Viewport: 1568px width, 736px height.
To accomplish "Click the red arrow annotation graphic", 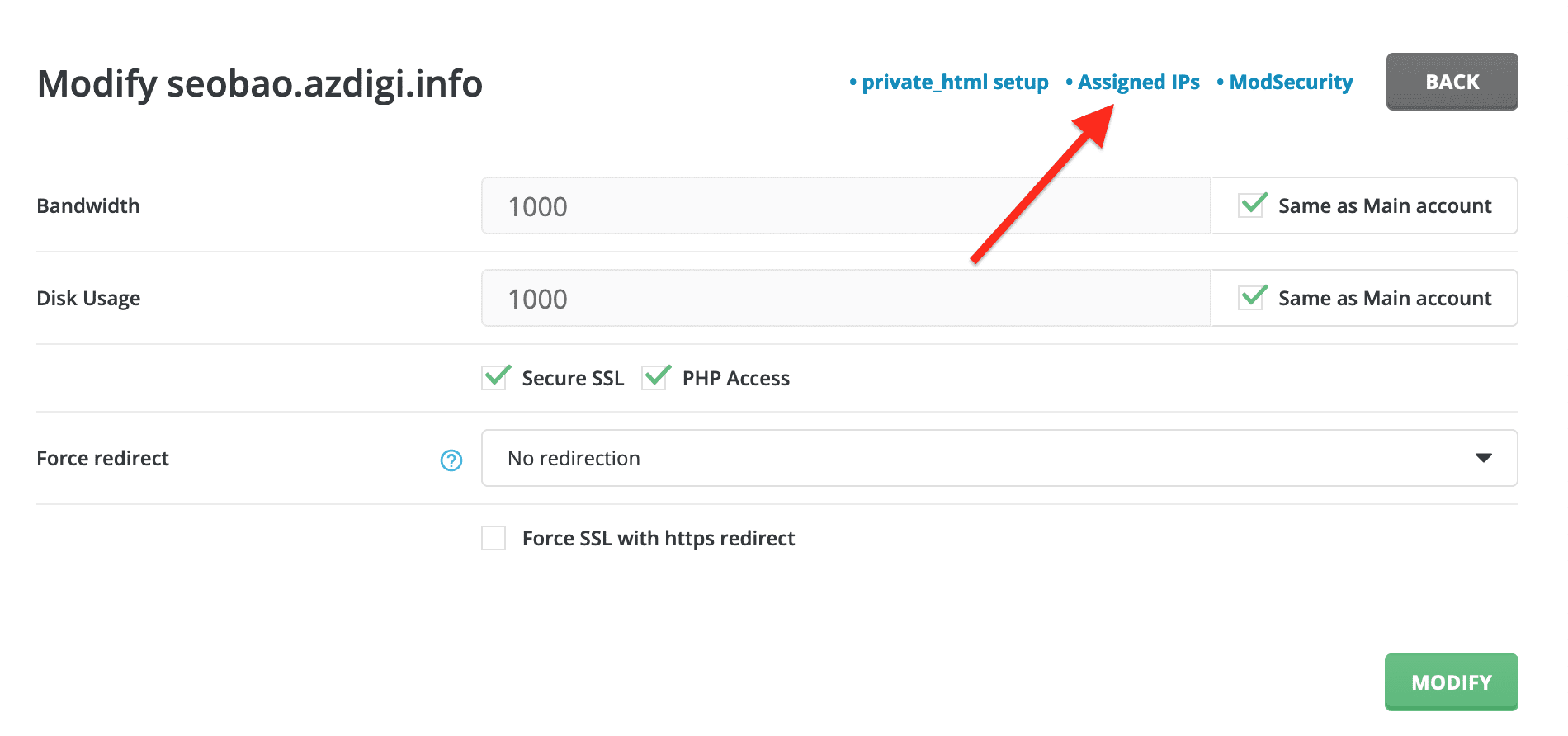I will [x=1043, y=184].
